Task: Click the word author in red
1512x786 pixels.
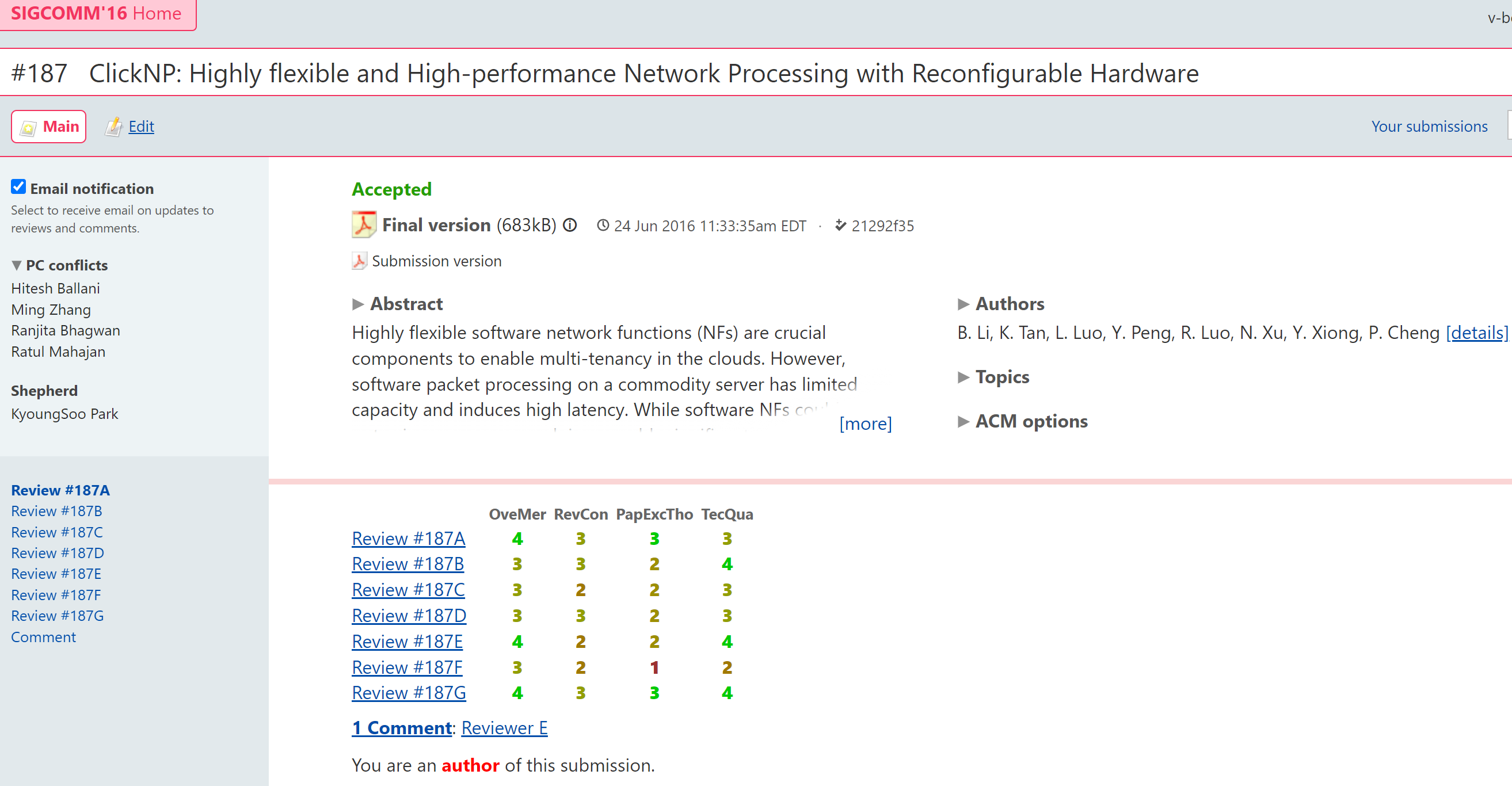Action: (470, 765)
